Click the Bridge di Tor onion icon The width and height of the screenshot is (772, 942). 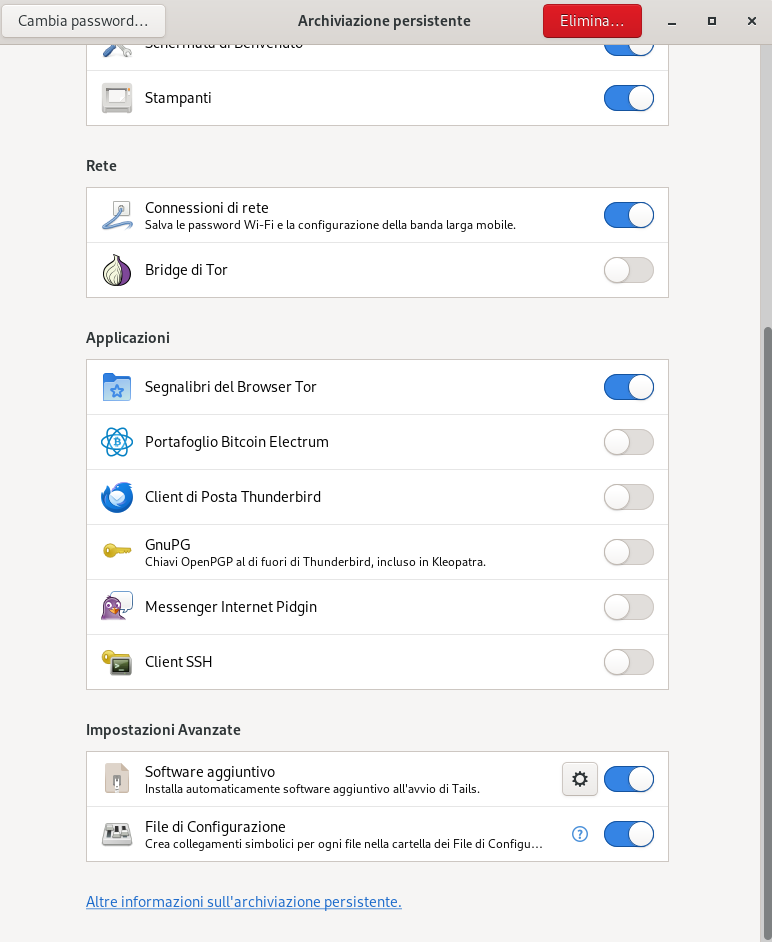pos(117,270)
